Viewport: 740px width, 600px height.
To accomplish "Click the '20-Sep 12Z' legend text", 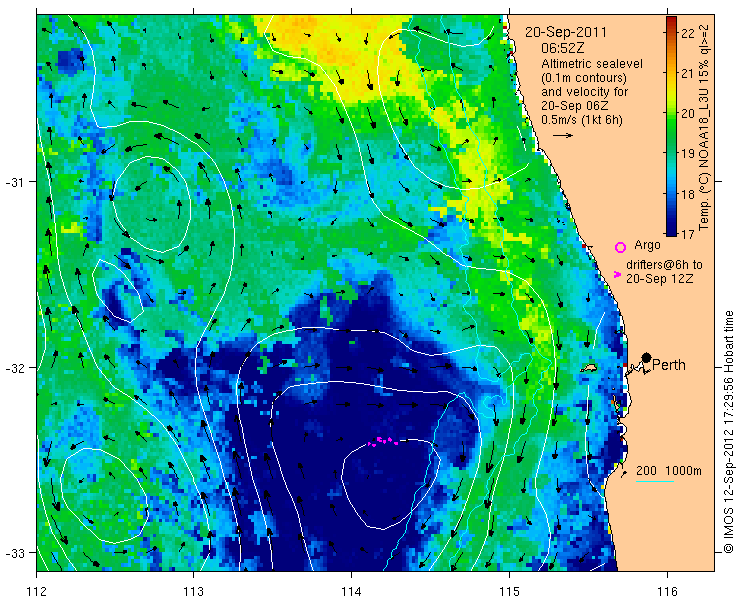I will point(660,279).
